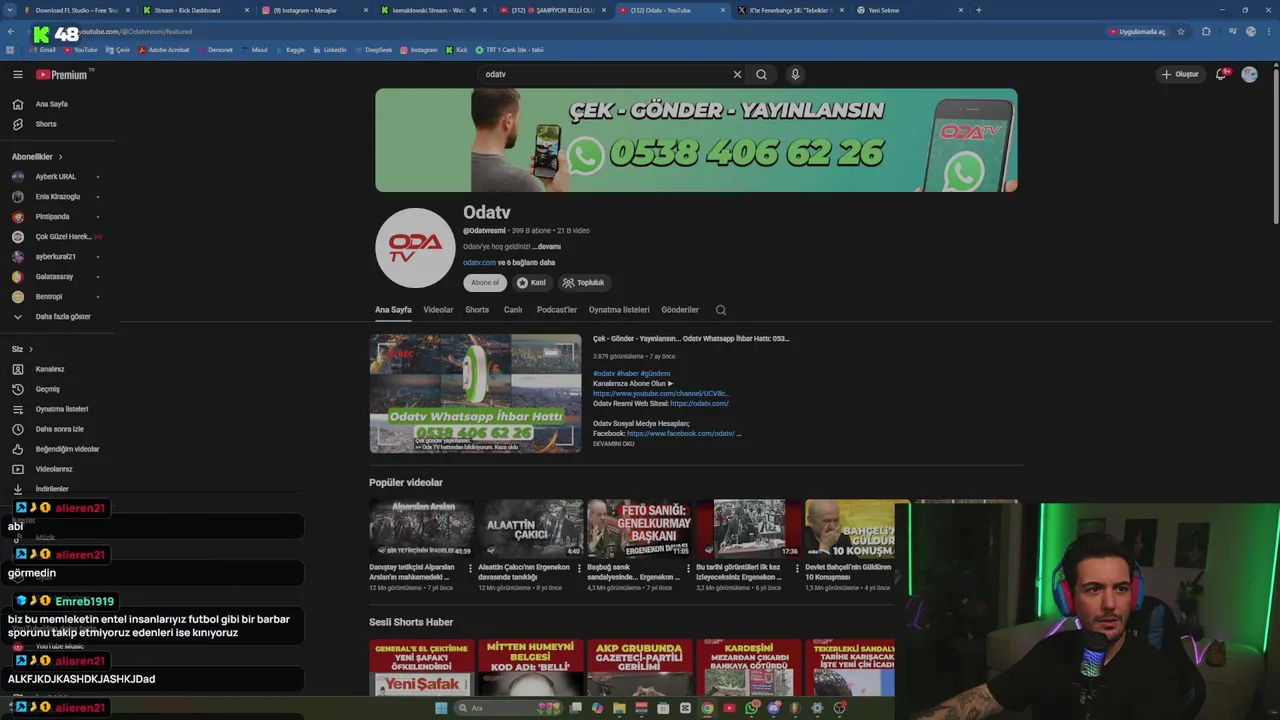Expand the video description via DEVAMINI OKU

click(x=613, y=444)
